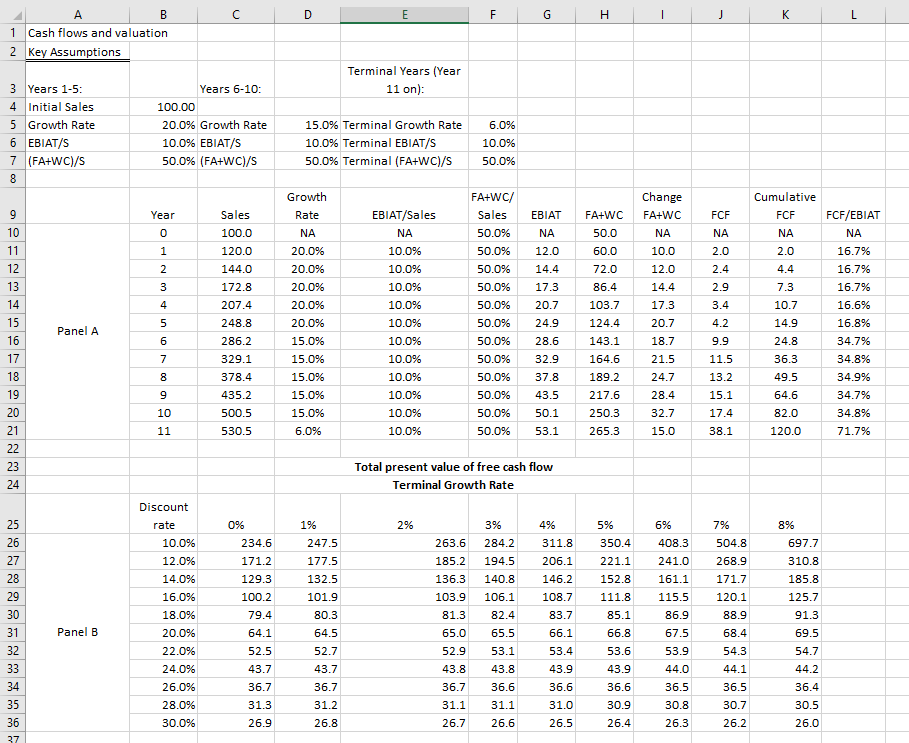Select the Cash flows and valuation title cell
Screen dimensions: 909x743
coord(77,33)
